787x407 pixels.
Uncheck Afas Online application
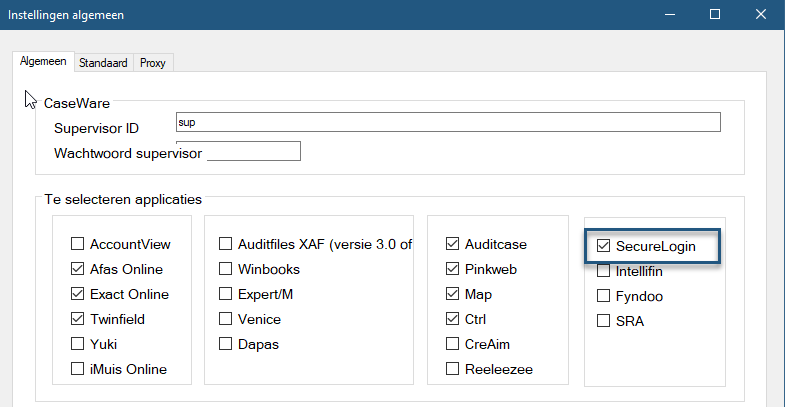77,269
